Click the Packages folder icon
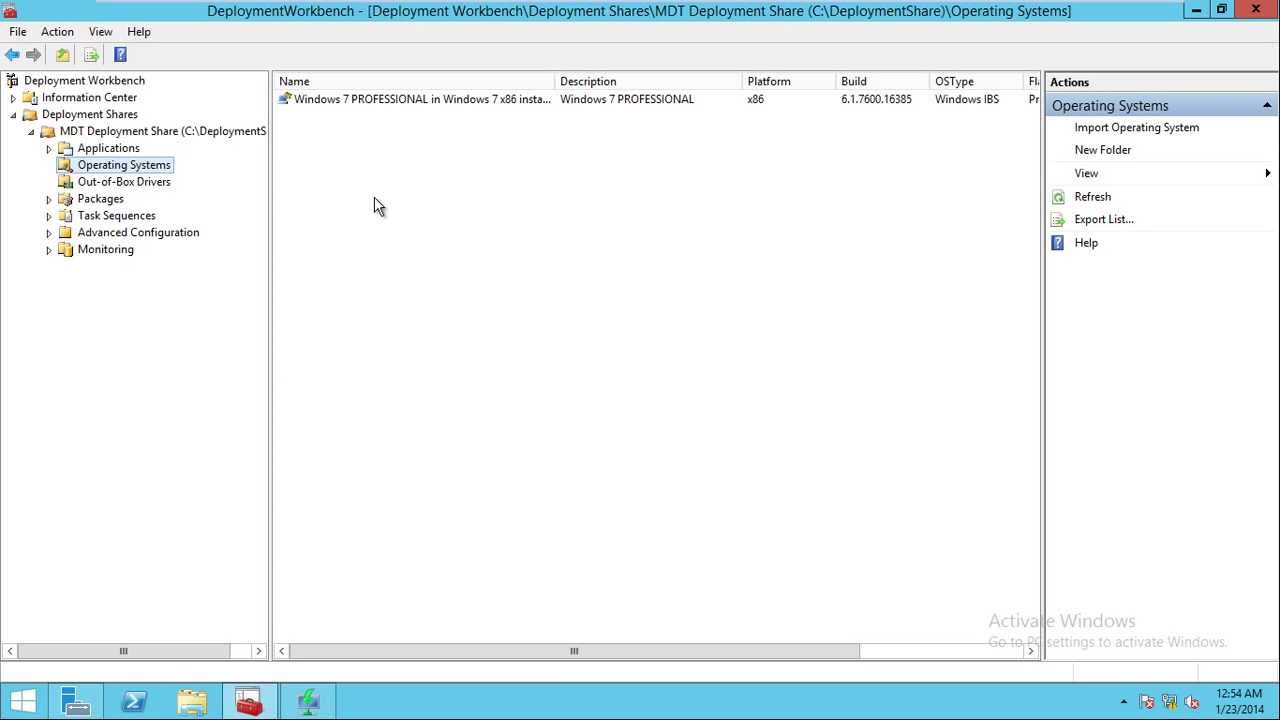This screenshot has width=1280, height=720. coord(66,199)
